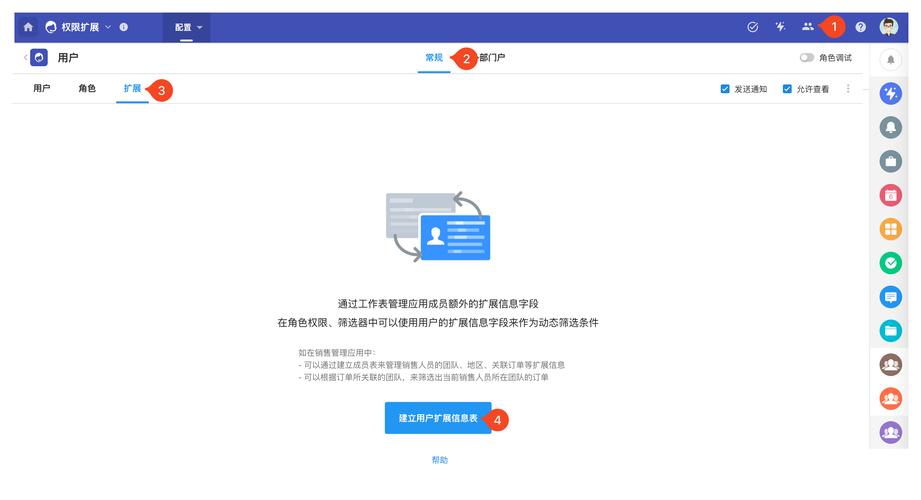Click the 如在销售管理应用中 example text

coord(337,353)
